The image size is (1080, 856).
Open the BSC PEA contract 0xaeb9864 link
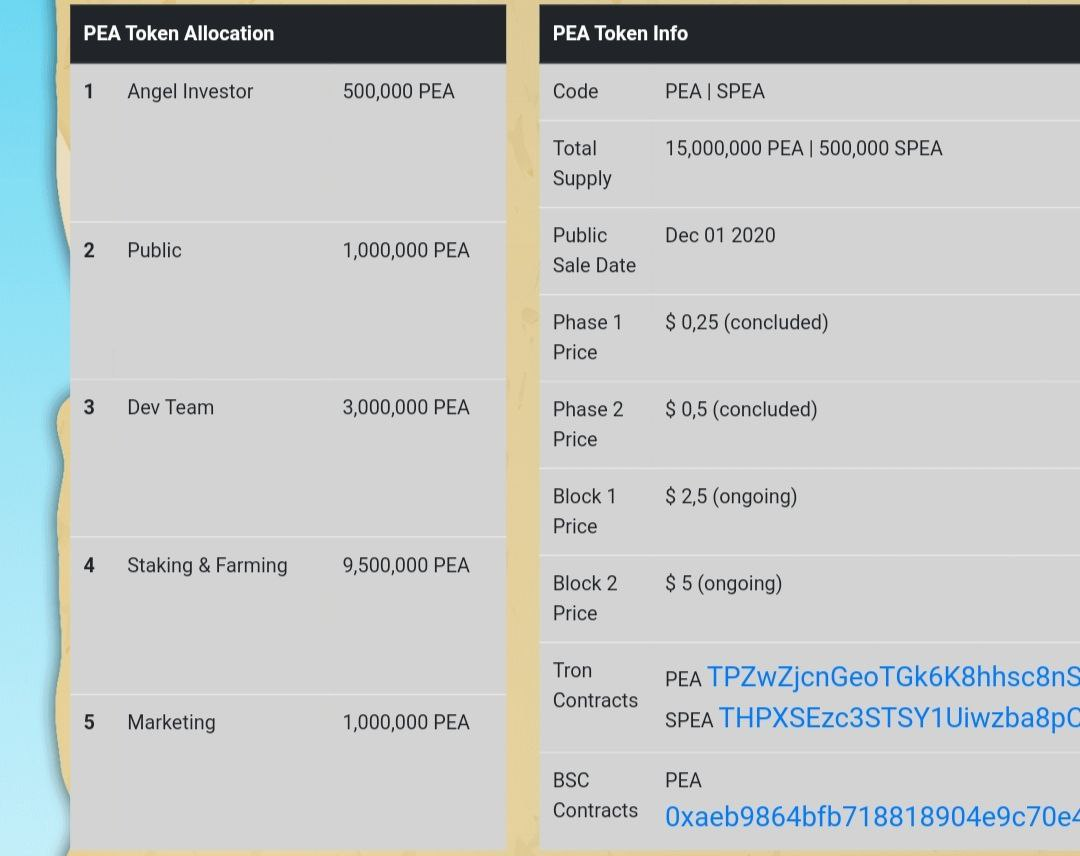(x=872, y=817)
